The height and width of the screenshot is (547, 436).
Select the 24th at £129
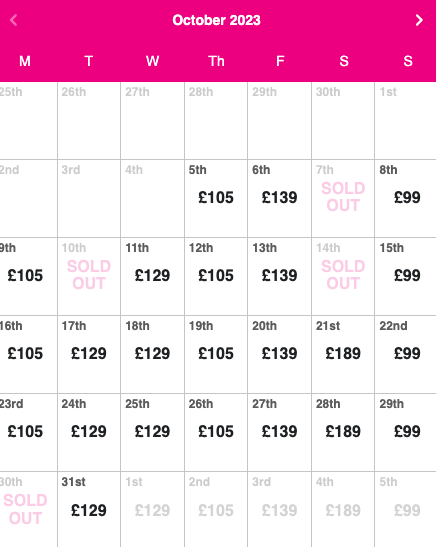89,433
